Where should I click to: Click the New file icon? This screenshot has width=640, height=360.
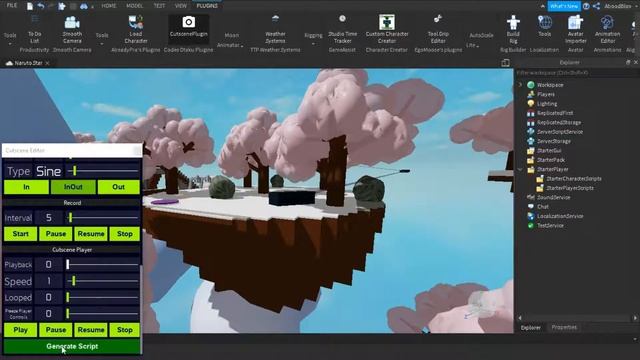pos(30,6)
